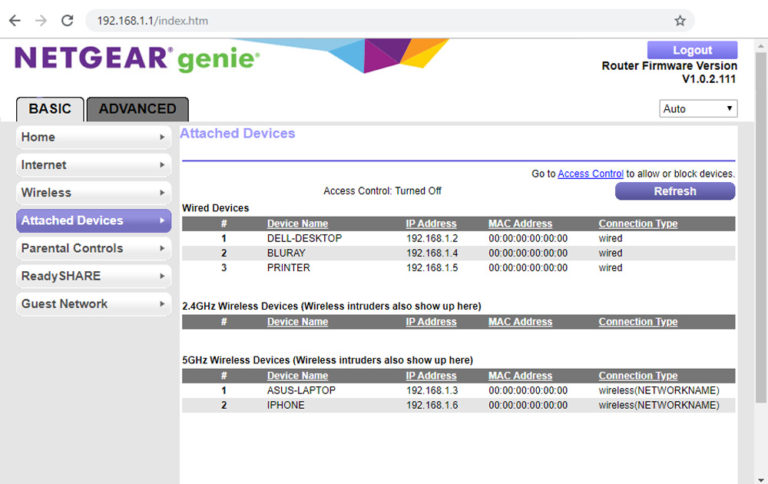The height and width of the screenshot is (484, 768).
Task: Click the NETGEAR genie logo
Action: tap(137, 59)
